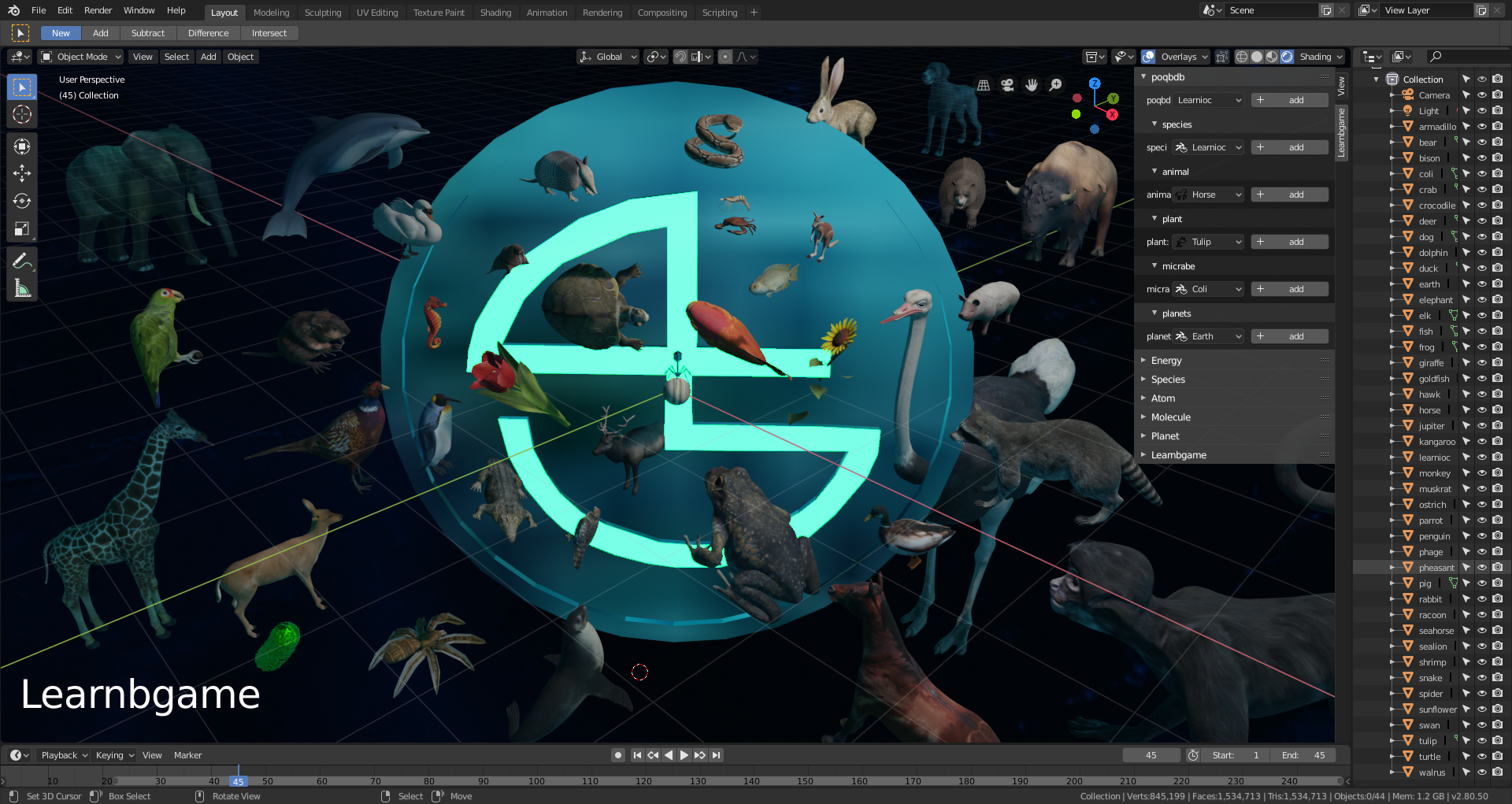Open the Shading options dropdown
Image resolution: width=1512 pixels, height=804 pixels.
[x=1321, y=57]
